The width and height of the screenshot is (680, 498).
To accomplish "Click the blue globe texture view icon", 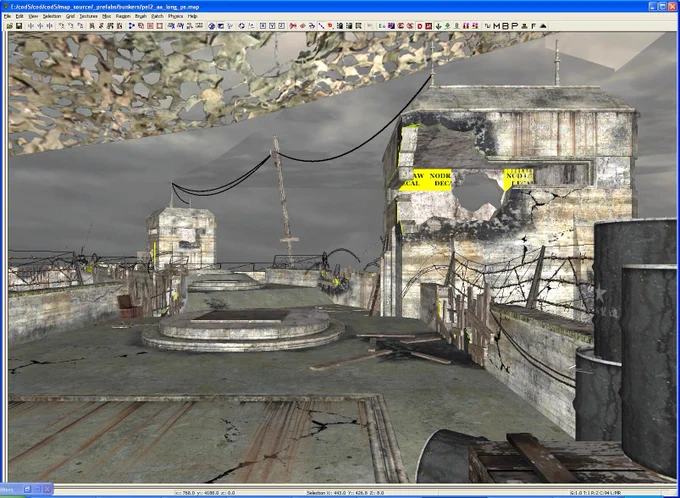I will [x=211, y=26].
